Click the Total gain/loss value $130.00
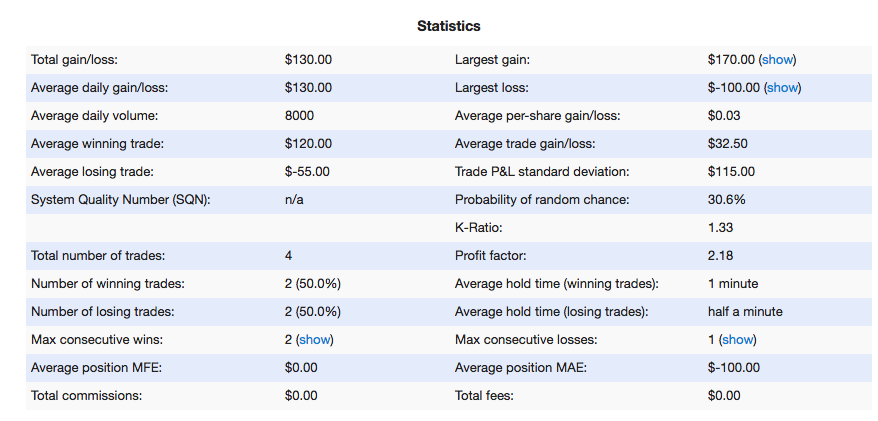 tap(308, 60)
